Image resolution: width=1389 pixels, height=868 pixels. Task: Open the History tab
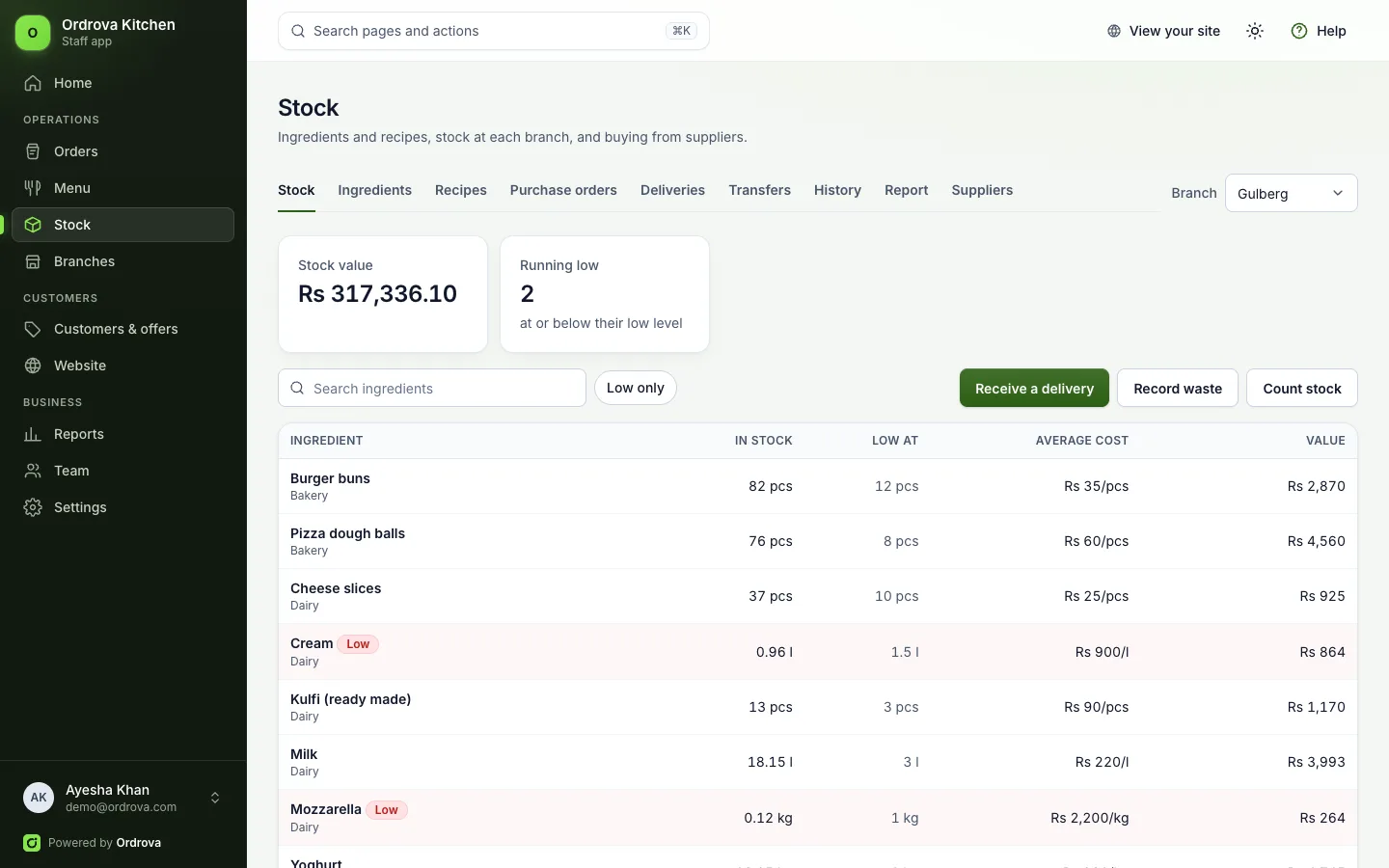[x=837, y=190]
